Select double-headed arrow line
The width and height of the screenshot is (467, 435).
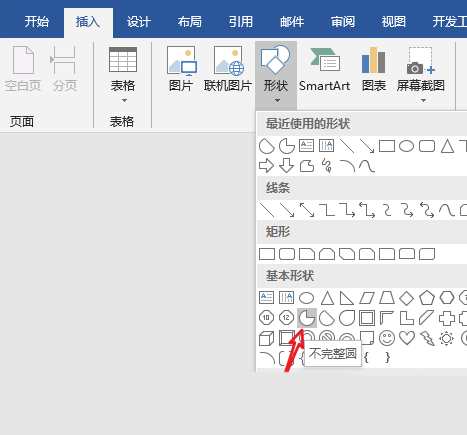coord(307,210)
